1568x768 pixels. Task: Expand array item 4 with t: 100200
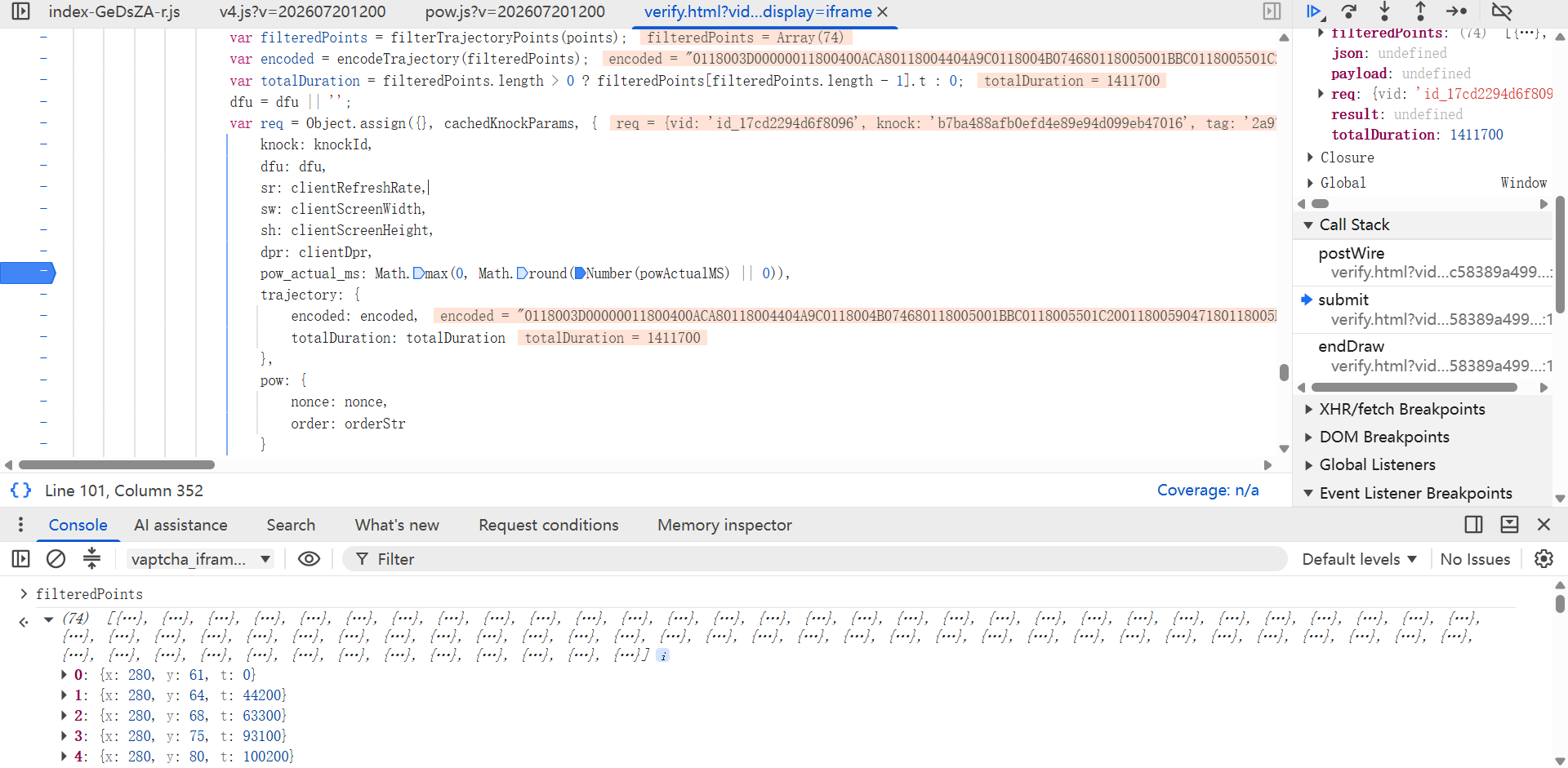coord(65,757)
